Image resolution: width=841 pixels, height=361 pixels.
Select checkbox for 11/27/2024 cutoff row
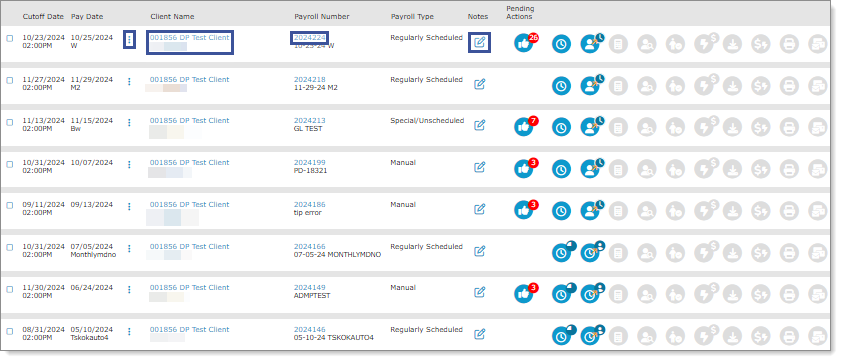pyautogui.click(x=10, y=80)
